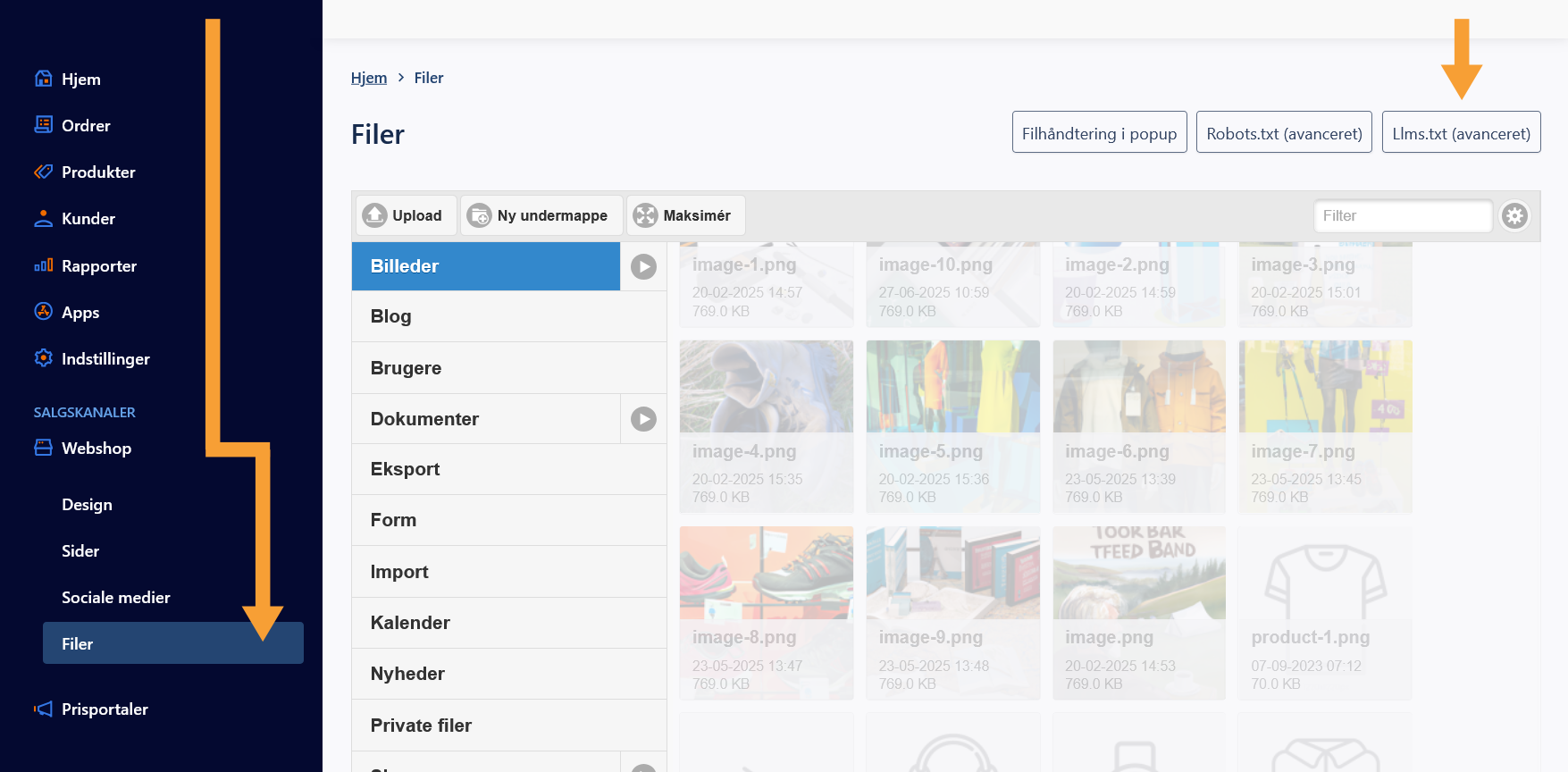1568x772 pixels.
Task: Open the Import folder
Action: coord(509,572)
